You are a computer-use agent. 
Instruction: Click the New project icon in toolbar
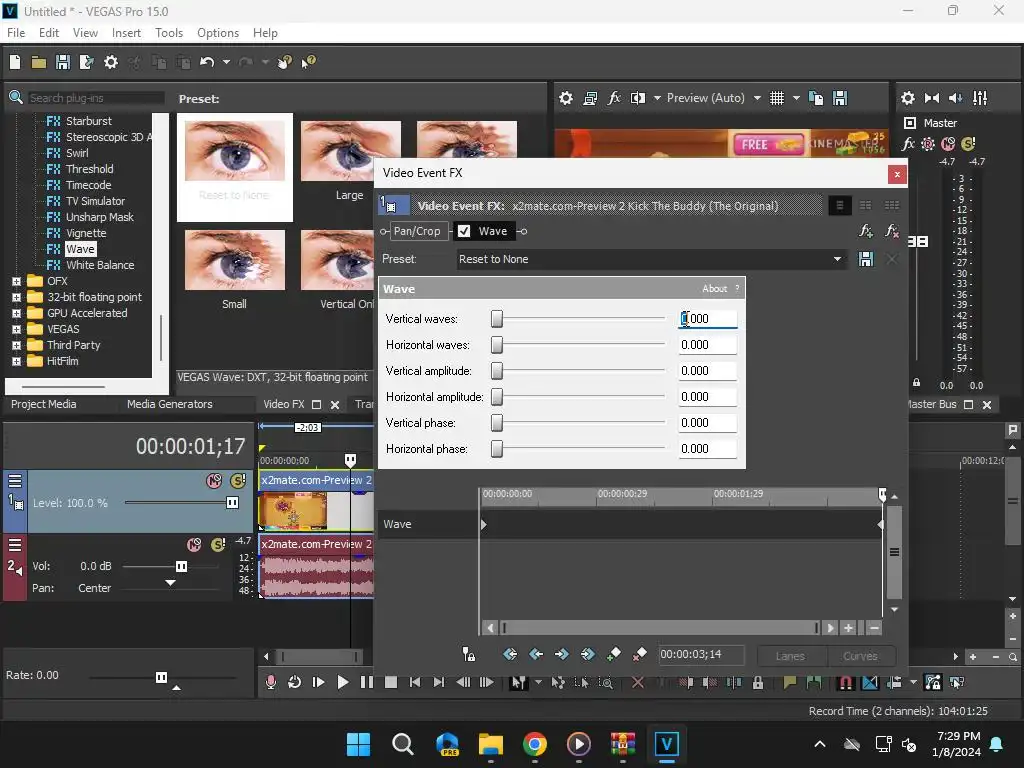coord(15,62)
